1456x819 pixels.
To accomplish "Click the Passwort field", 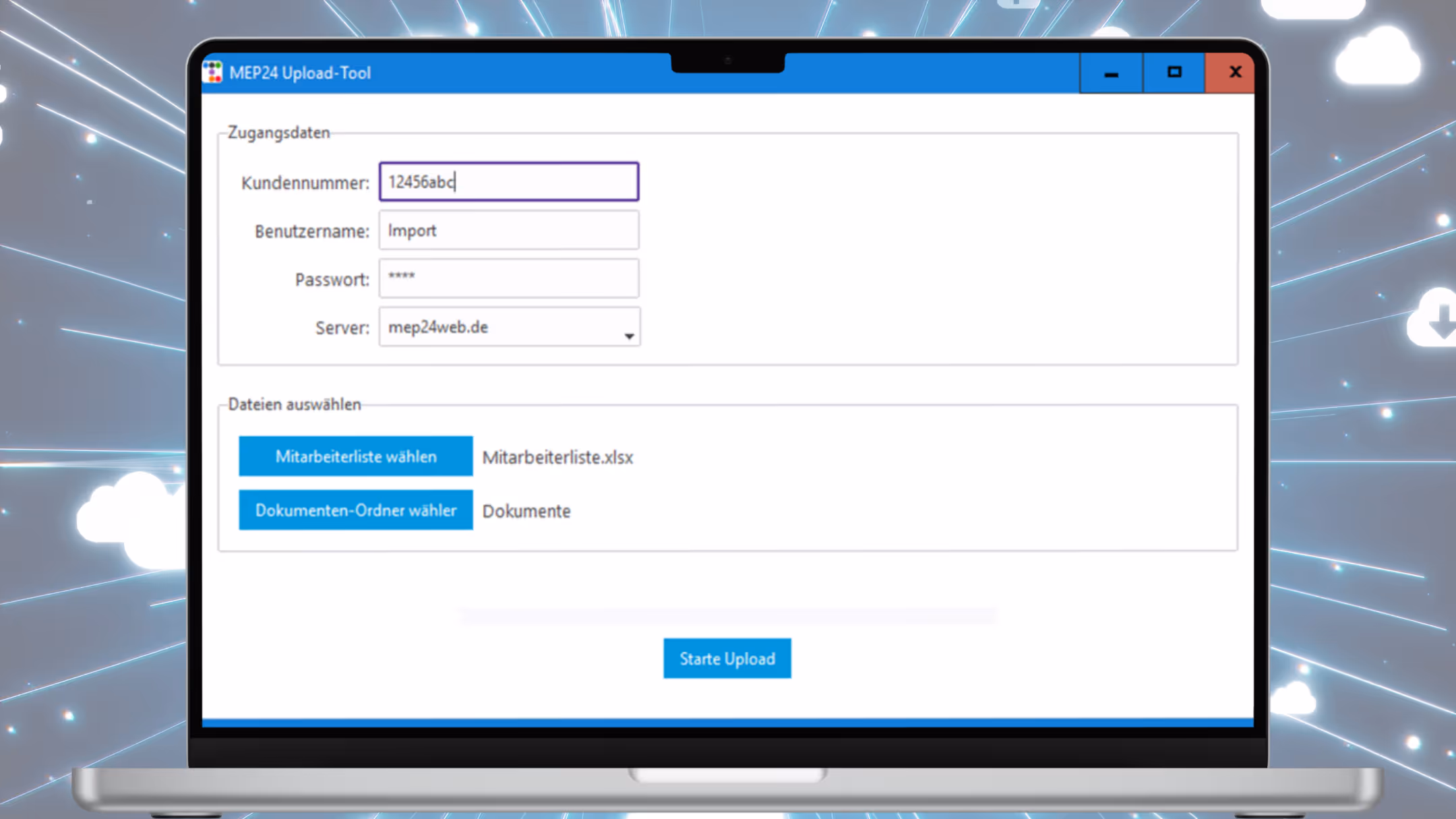I will (509, 278).
